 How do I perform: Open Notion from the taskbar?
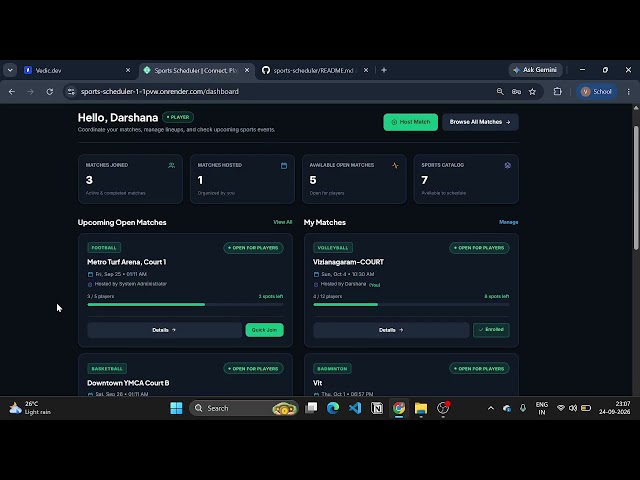coord(377,408)
